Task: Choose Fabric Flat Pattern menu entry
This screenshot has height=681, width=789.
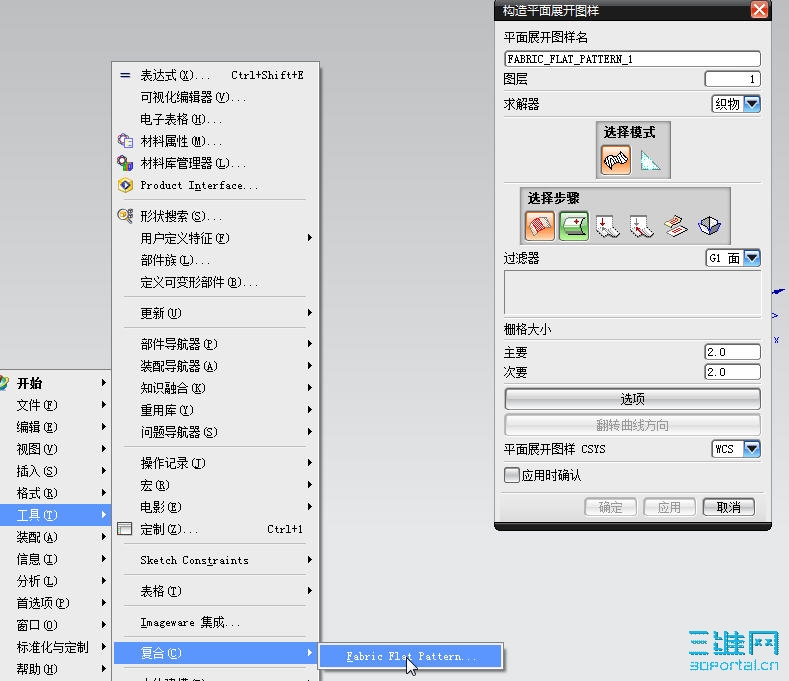Action: (411, 656)
